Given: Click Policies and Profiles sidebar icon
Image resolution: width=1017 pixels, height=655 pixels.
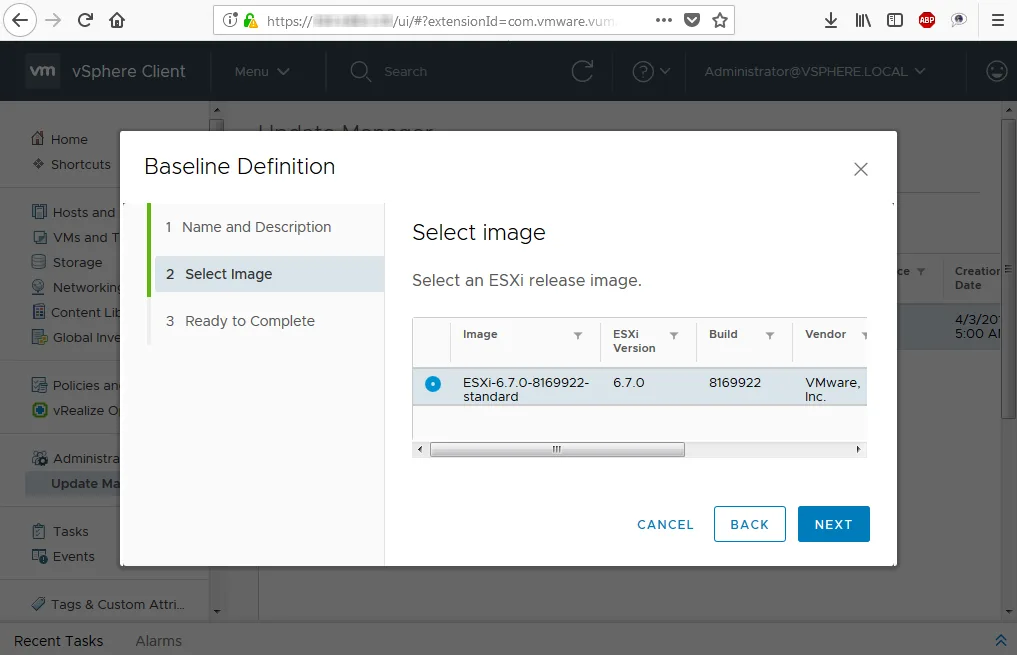Looking at the screenshot, I should [x=39, y=385].
